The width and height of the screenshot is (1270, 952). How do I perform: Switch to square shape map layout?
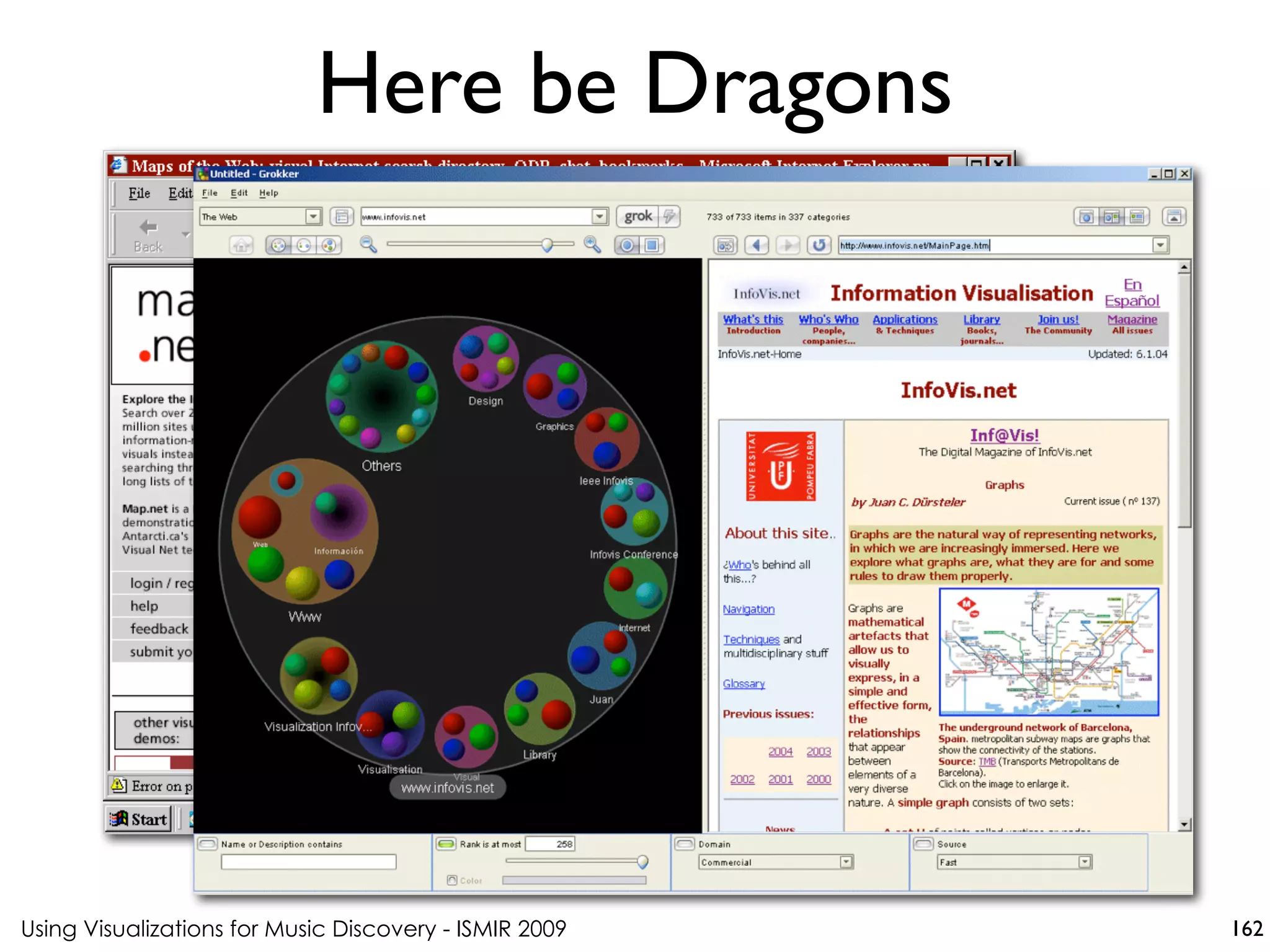point(652,245)
